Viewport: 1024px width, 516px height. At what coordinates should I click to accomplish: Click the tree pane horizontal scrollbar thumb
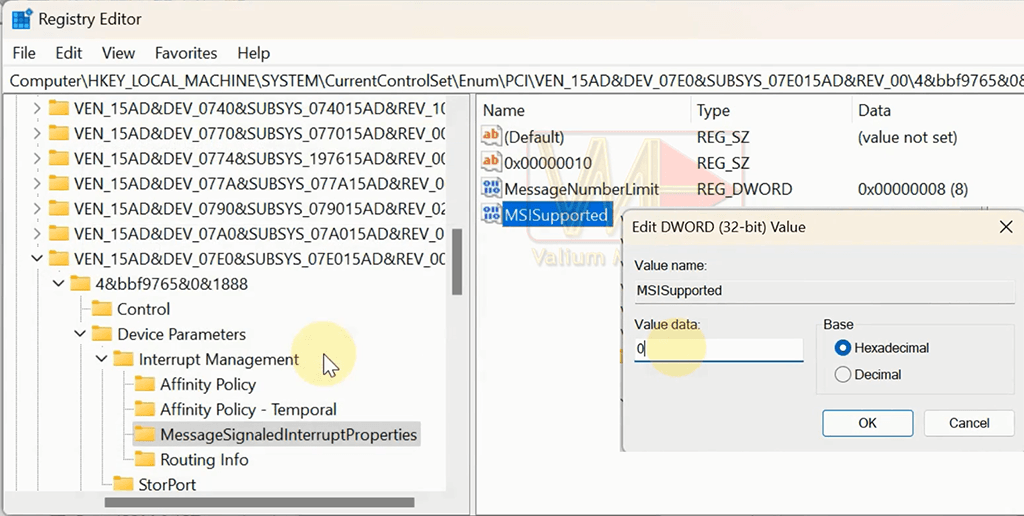[259, 502]
